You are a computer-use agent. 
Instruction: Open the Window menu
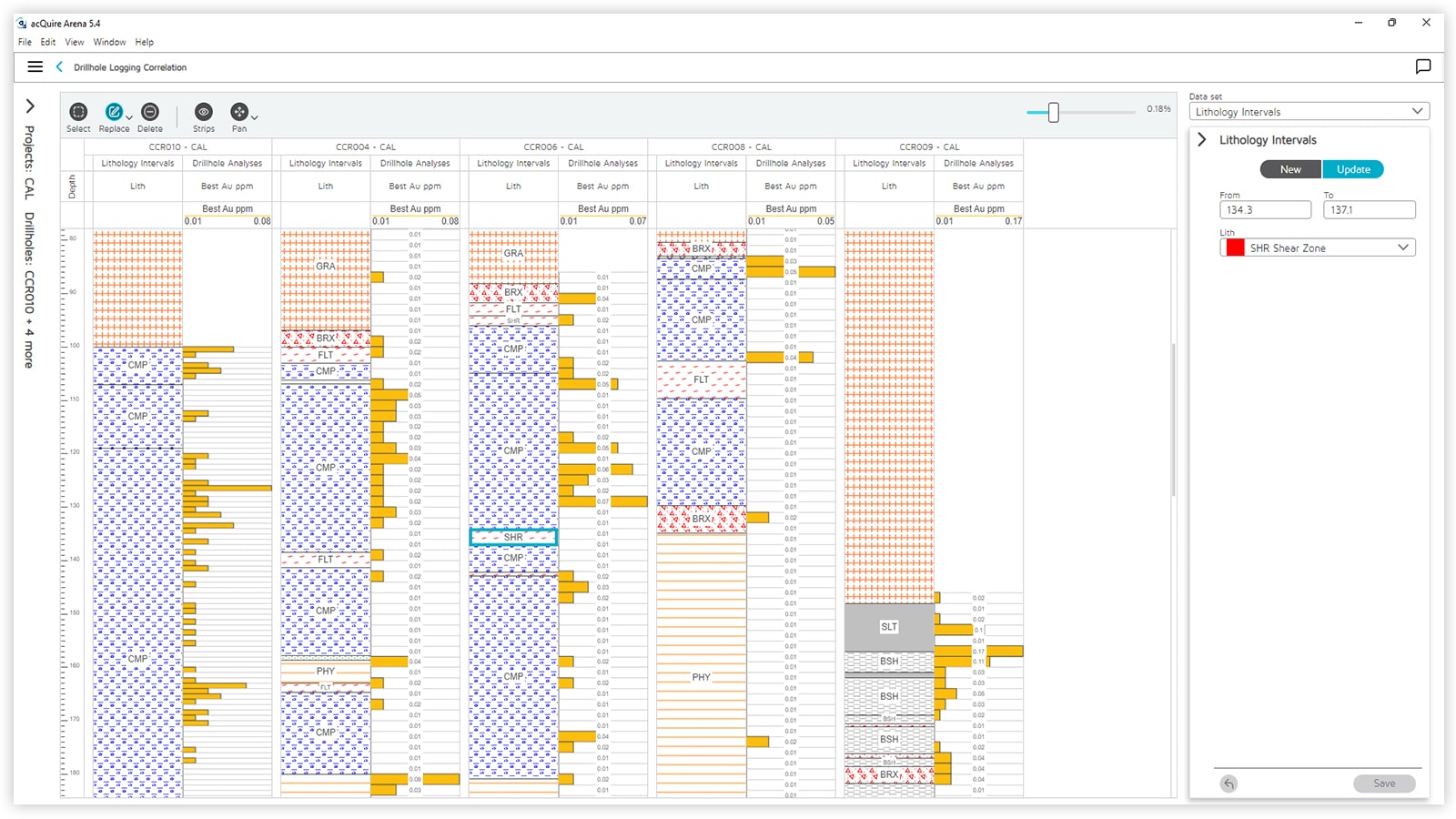[109, 42]
